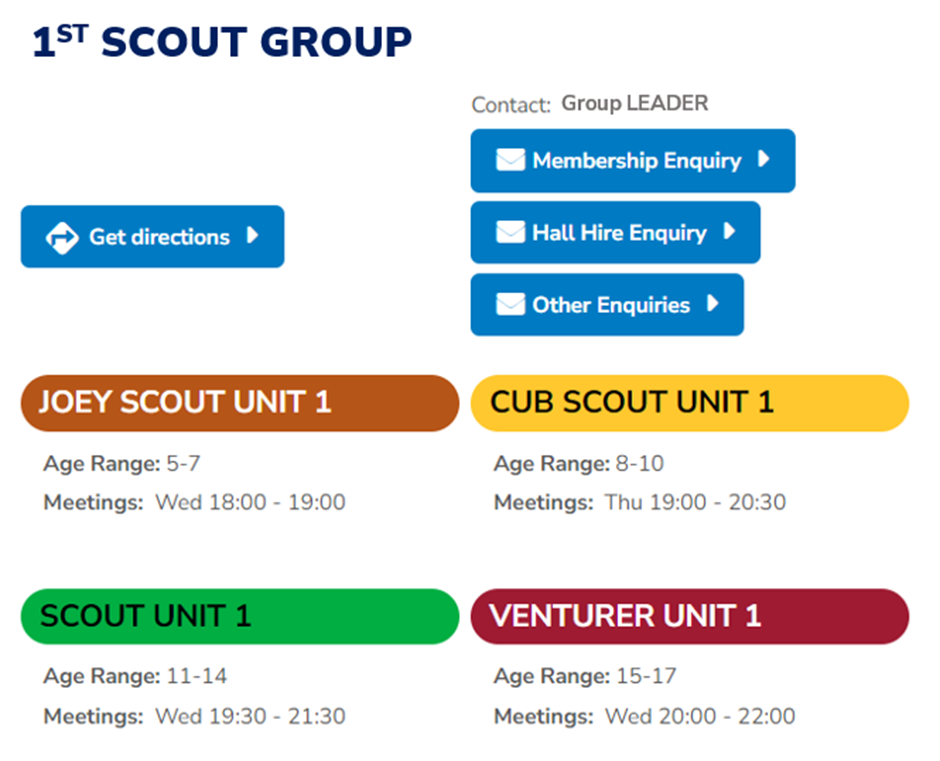Screen dimensions: 940x761
Task: Open the Get directions button
Action: coord(152,236)
